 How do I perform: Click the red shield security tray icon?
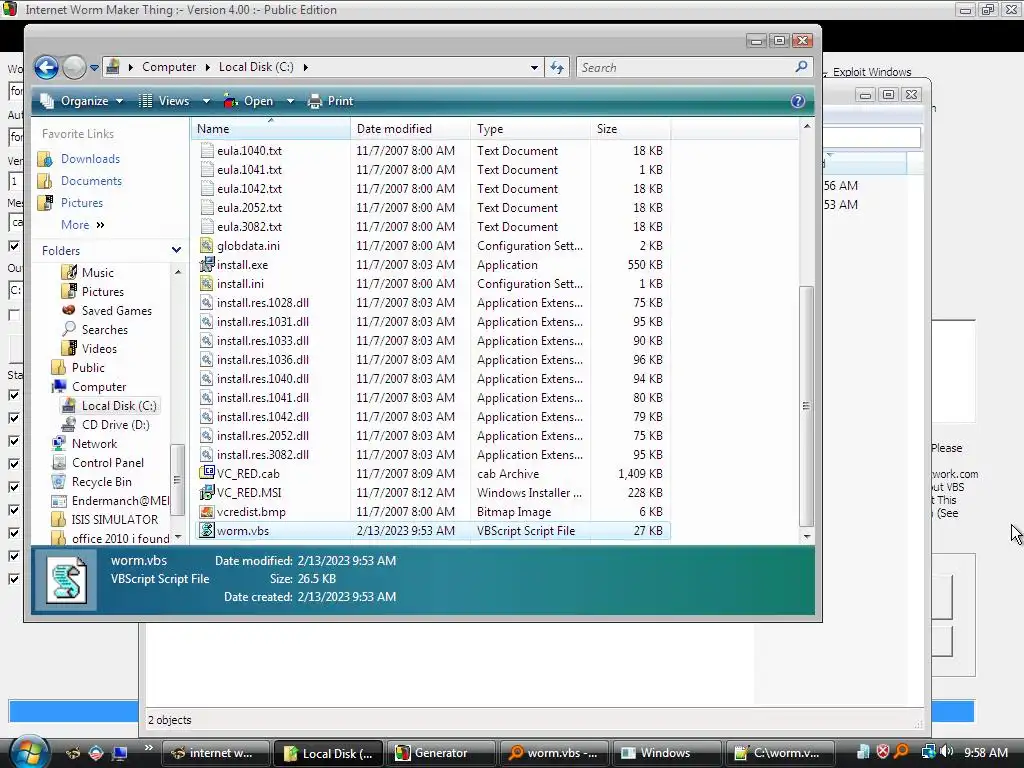(883, 752)
